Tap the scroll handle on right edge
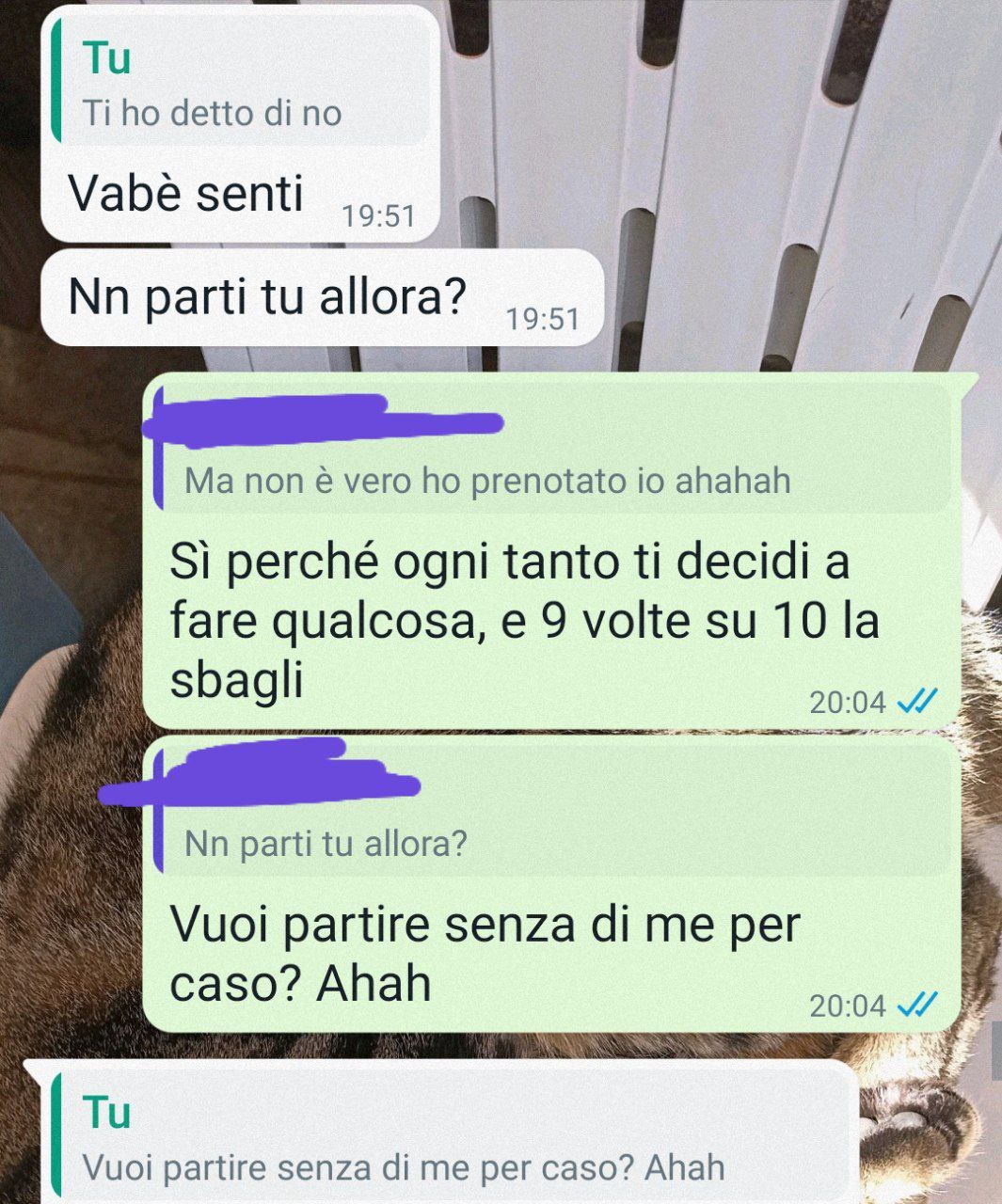The height and width of the screenshot is (1204, 1002). click(x=996, y=1051)
